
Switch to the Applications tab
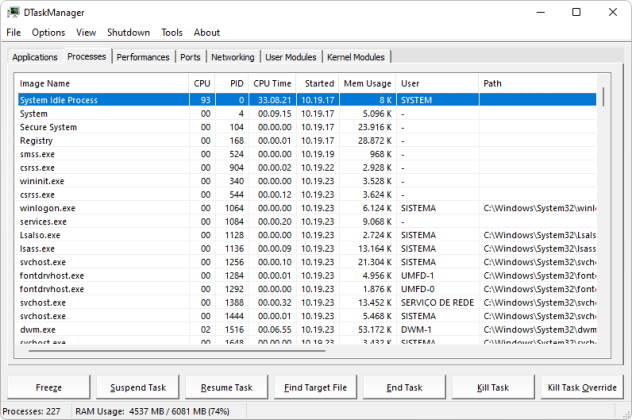pos(35,57)
